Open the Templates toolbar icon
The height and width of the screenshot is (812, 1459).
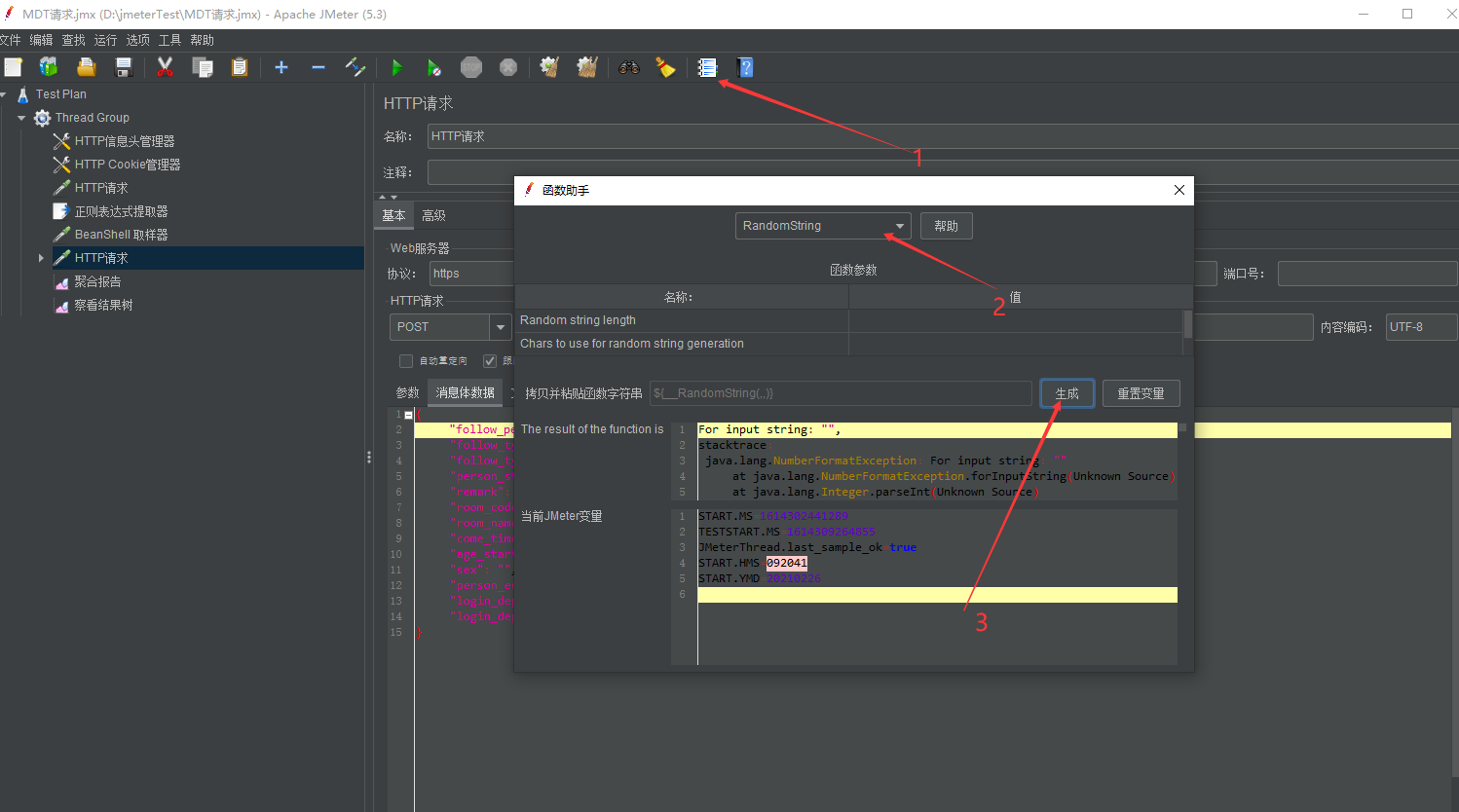49,67
